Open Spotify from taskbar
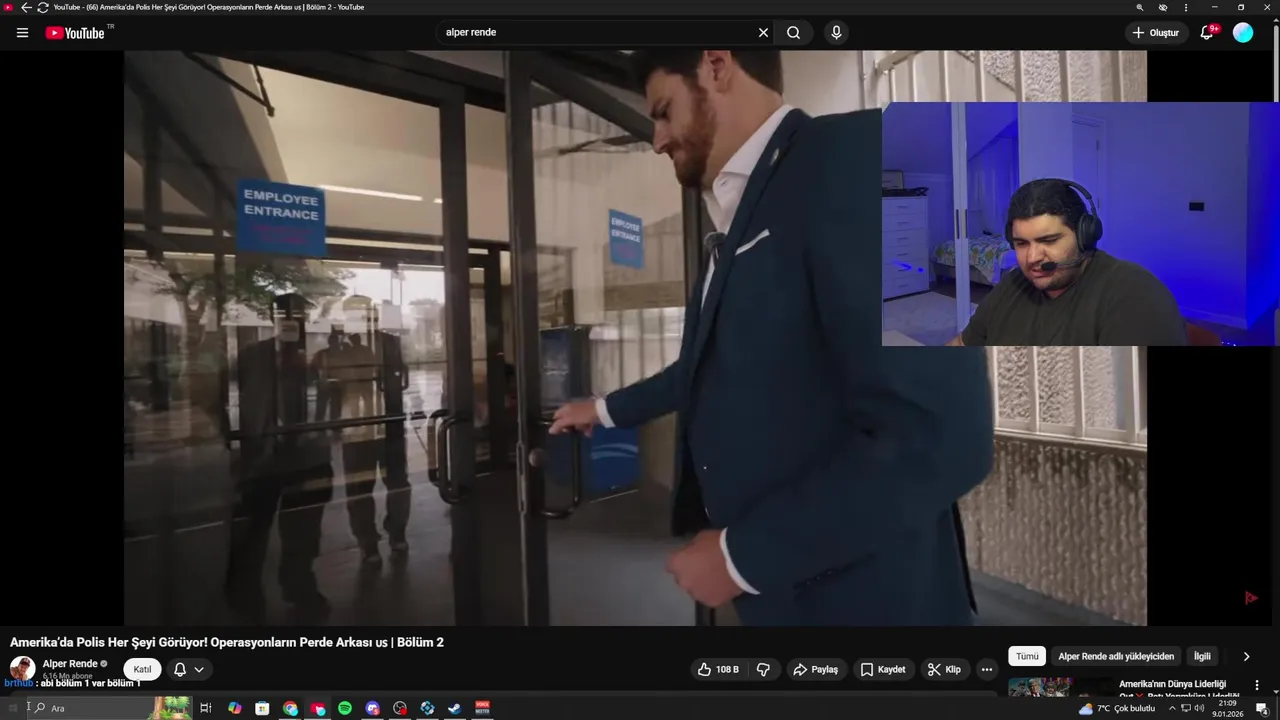Screen dimensions: 1280x720 click(x=345, y=708)
